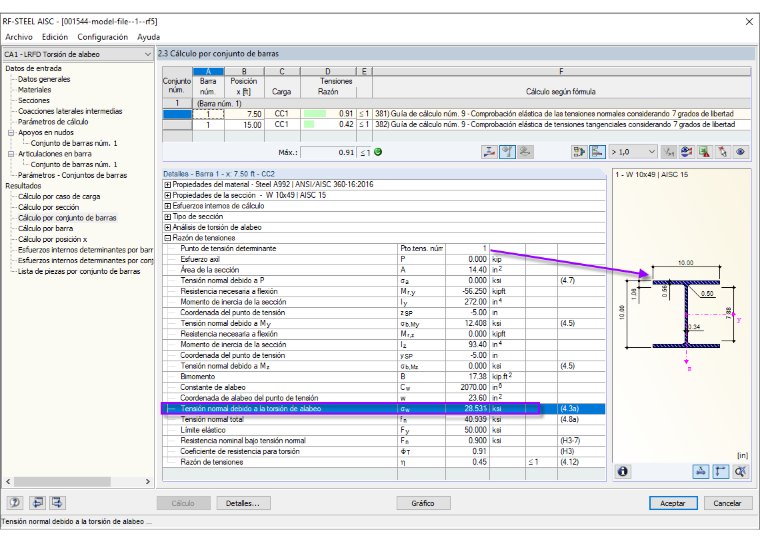
Task: Toggle the colored result bars icon
Action: tap(598, 152)
